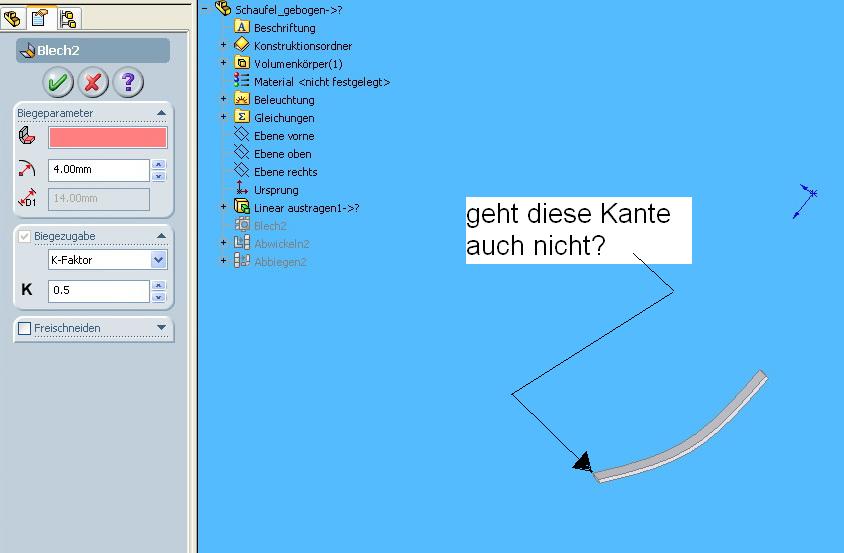
Task: Select the Schaufel_gebogen part icon
Action: [223, 9]
